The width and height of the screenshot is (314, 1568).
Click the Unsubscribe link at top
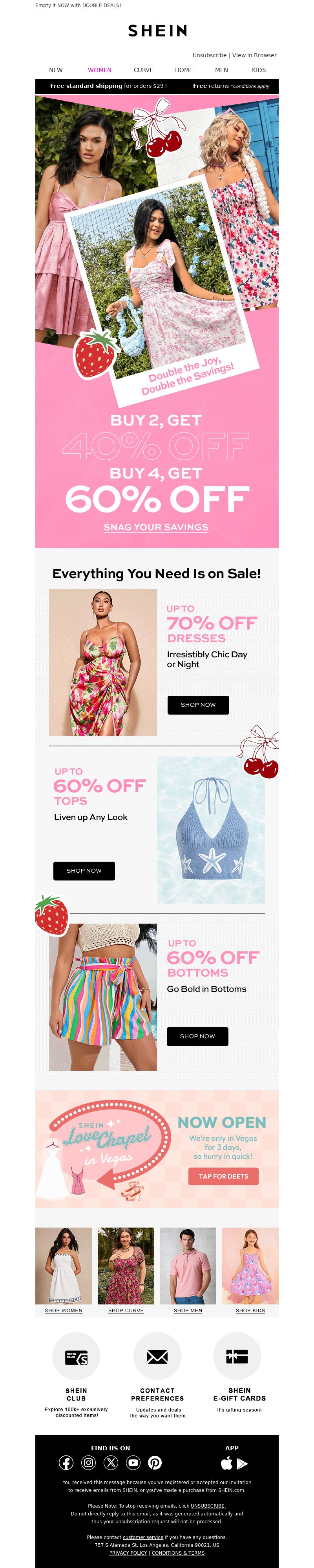pyautogui.click(x=210, y=55)
